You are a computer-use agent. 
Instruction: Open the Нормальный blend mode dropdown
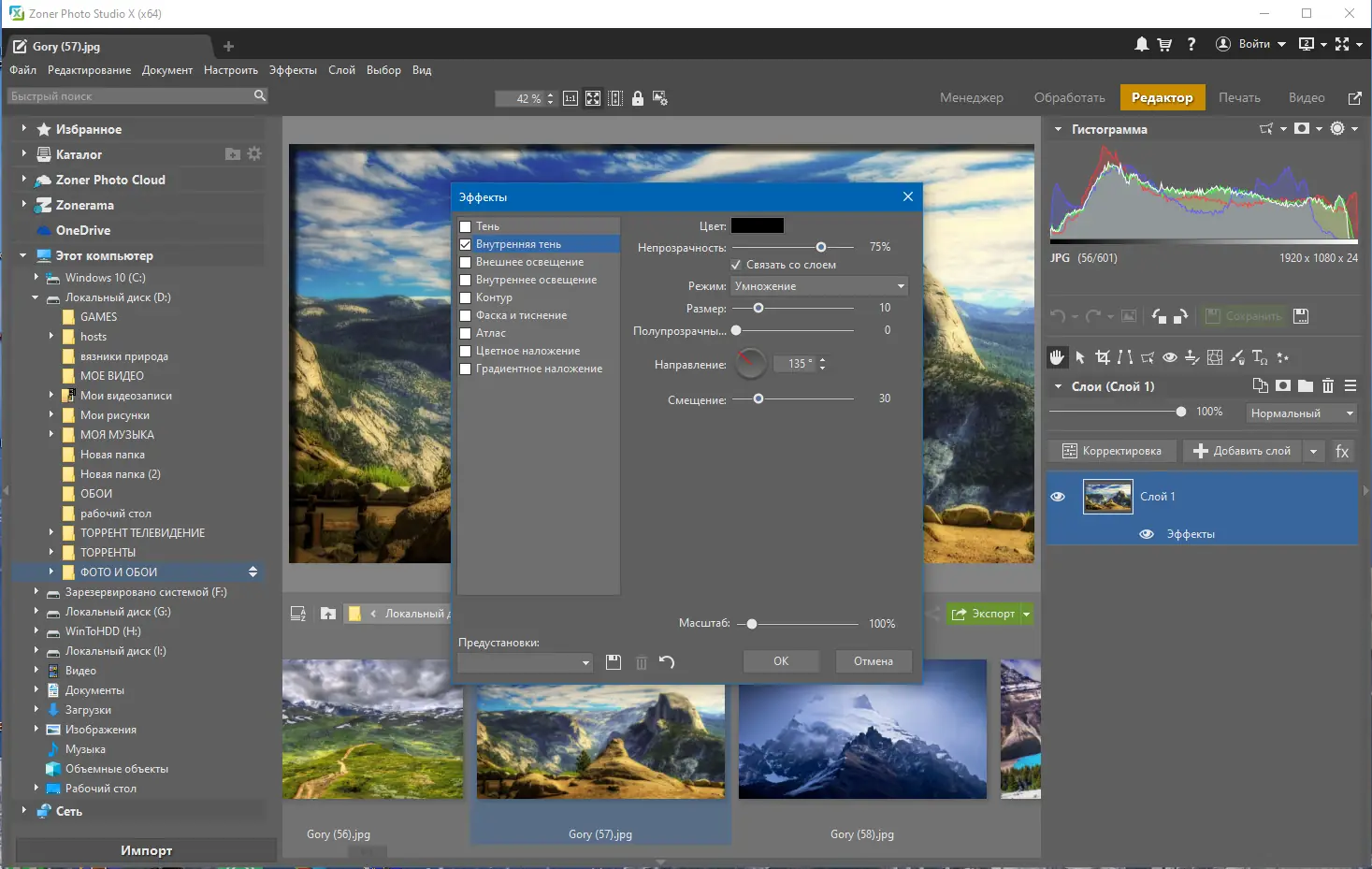1301,413
